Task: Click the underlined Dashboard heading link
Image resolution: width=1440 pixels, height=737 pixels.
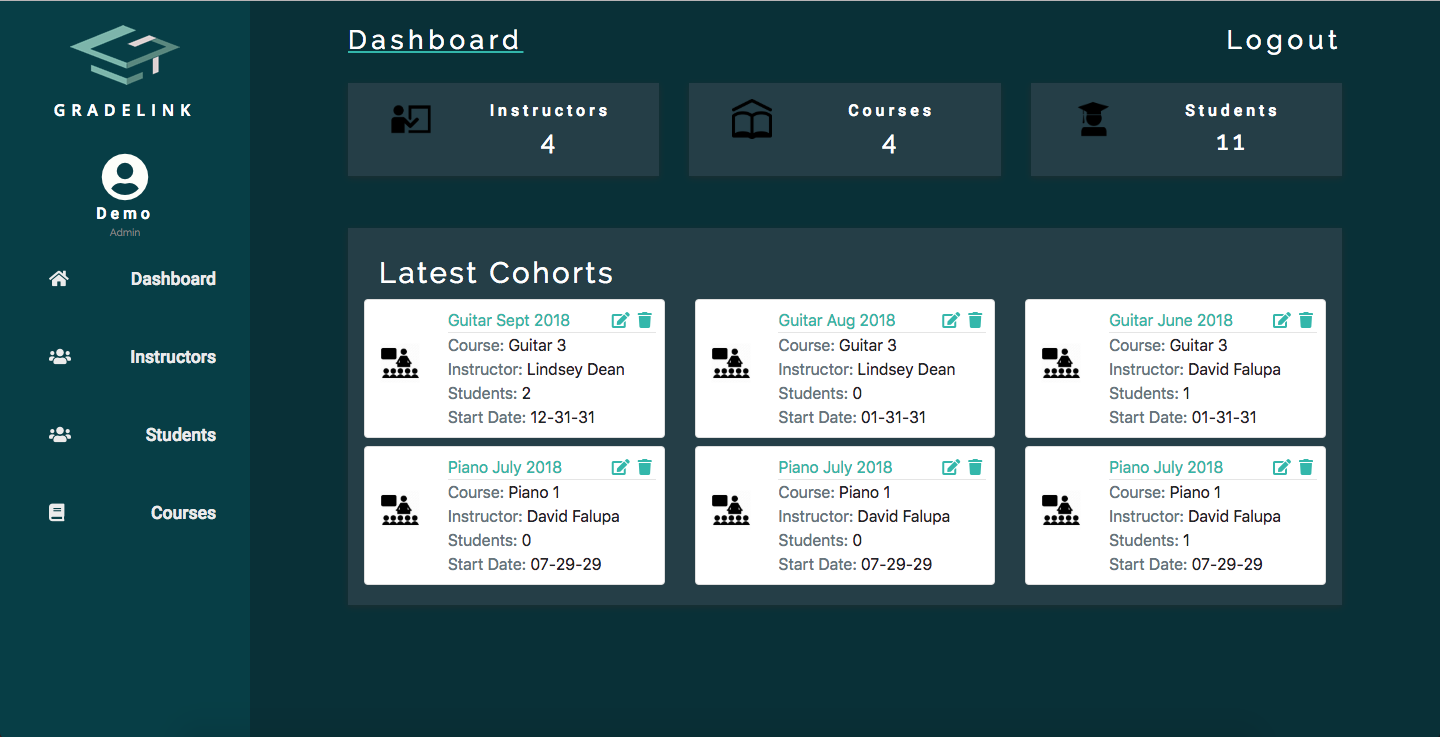Action: pos(435,40)
